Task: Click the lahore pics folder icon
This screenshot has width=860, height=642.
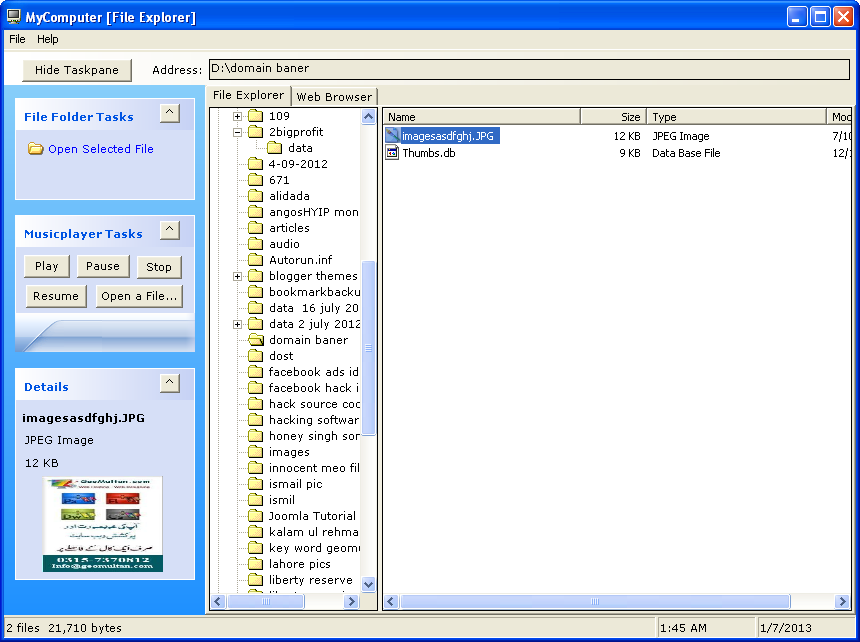Action: click(x=256, y=563)
